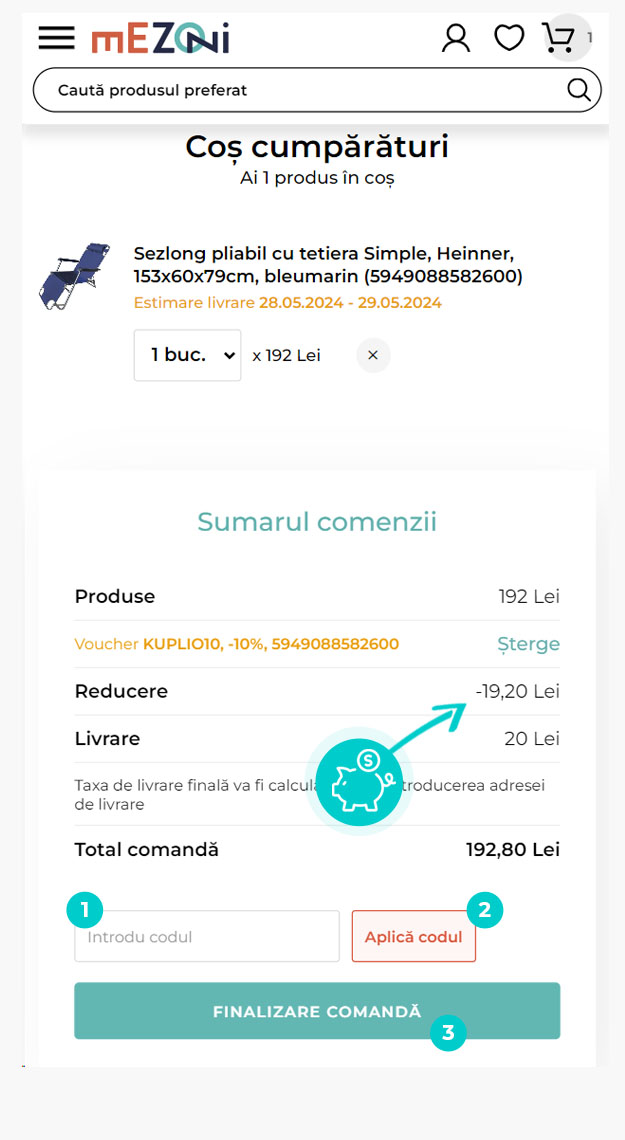The height and width of the screenshot is (1140, 625).
Task: Open the hamburger navigation menu
Action: [56, 38]
